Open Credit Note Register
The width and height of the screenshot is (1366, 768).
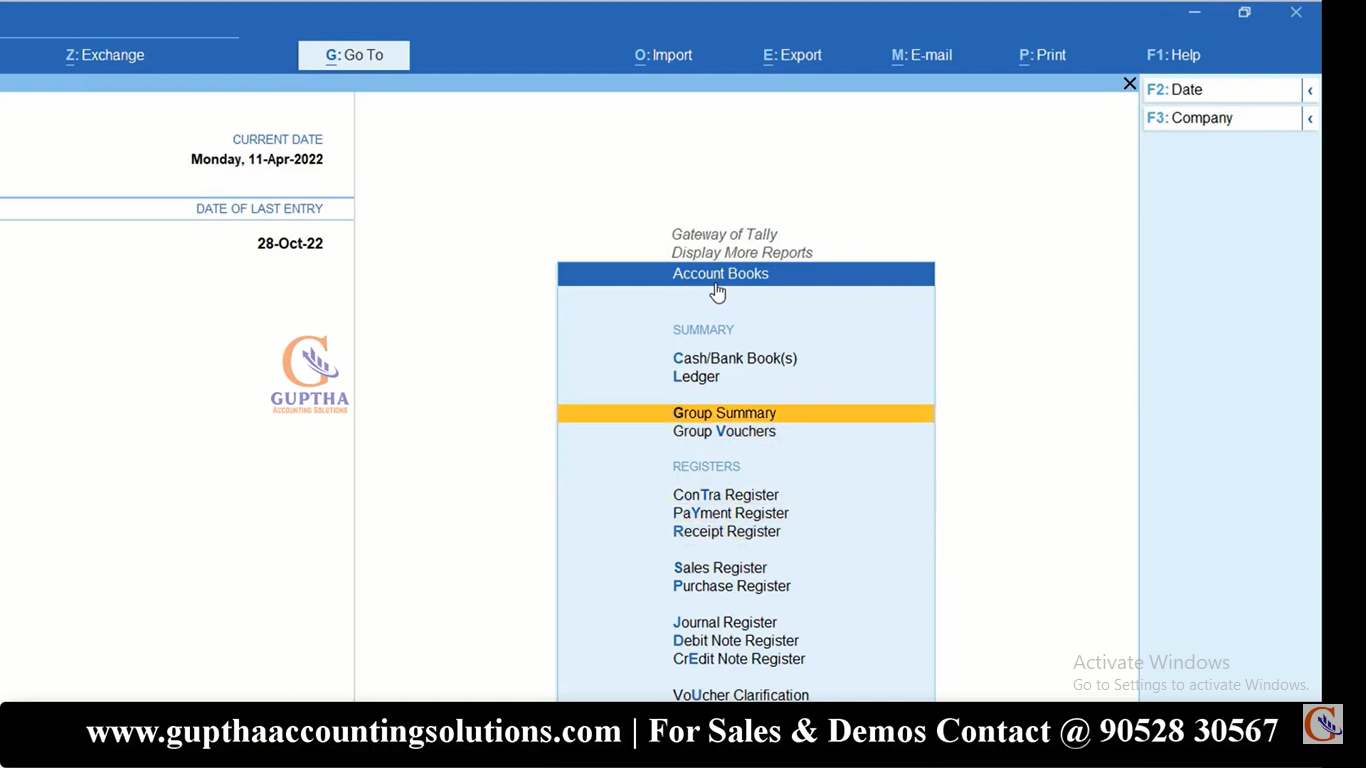coord(739,659)
